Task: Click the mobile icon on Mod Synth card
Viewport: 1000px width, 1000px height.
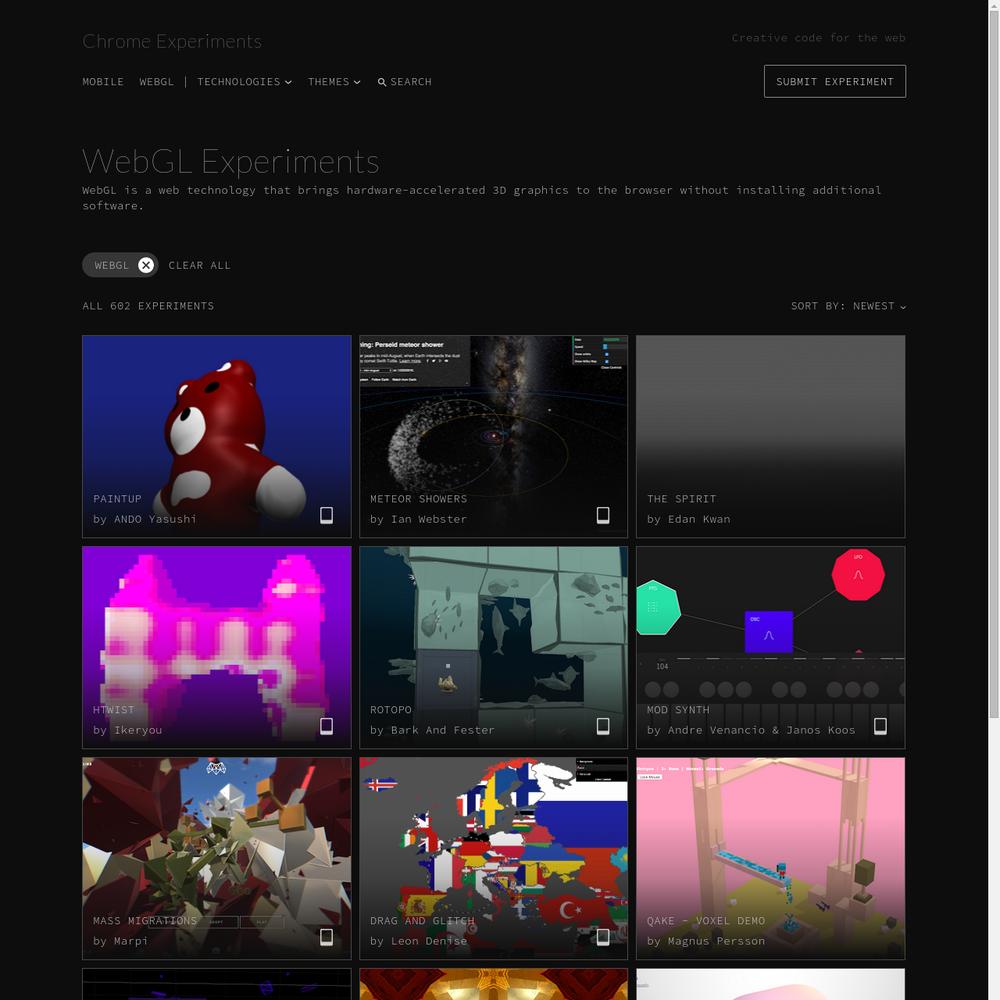Action: point(880,726)
